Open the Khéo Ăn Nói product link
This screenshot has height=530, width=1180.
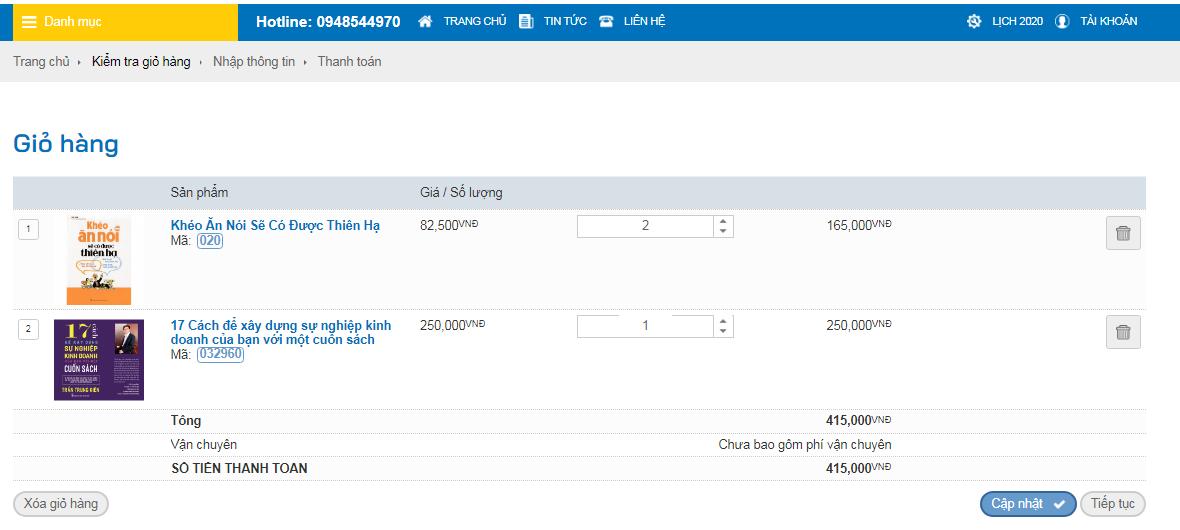(275, 225)
